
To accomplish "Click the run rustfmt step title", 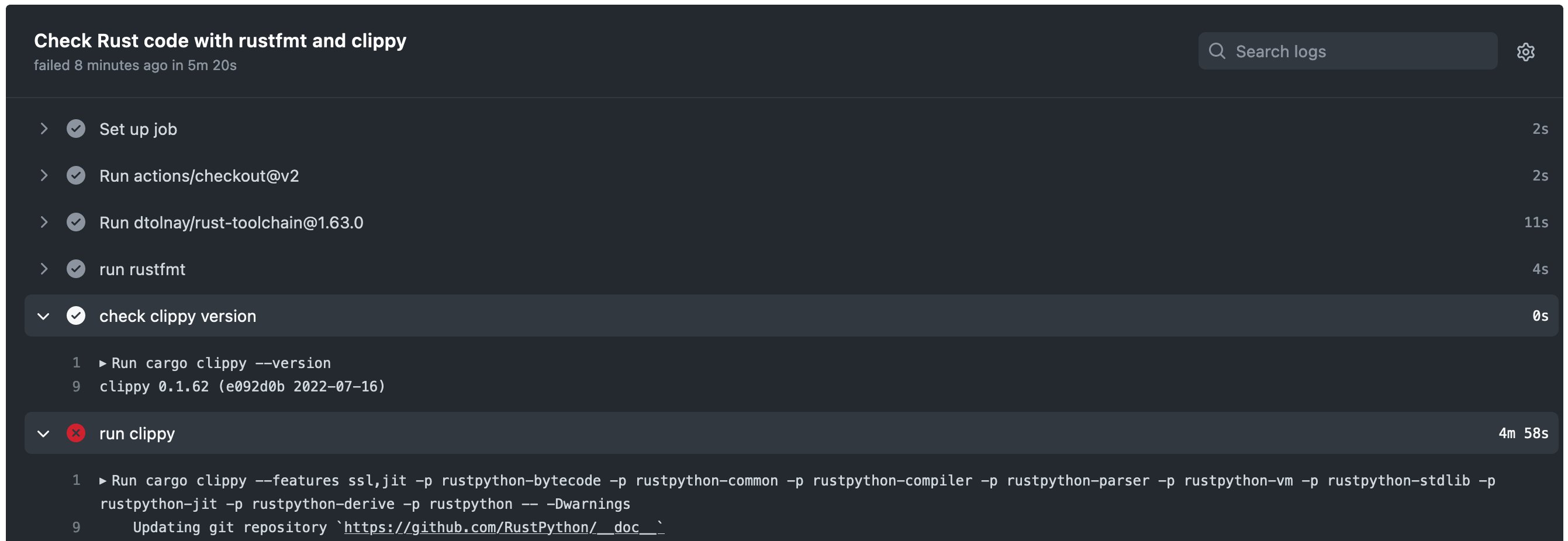I will coord(143,269).
